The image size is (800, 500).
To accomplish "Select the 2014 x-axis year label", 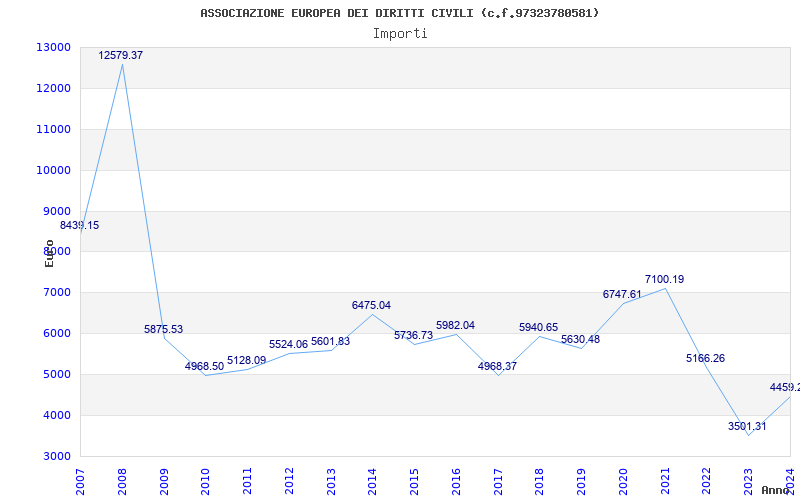I will (x=372, y=482).
